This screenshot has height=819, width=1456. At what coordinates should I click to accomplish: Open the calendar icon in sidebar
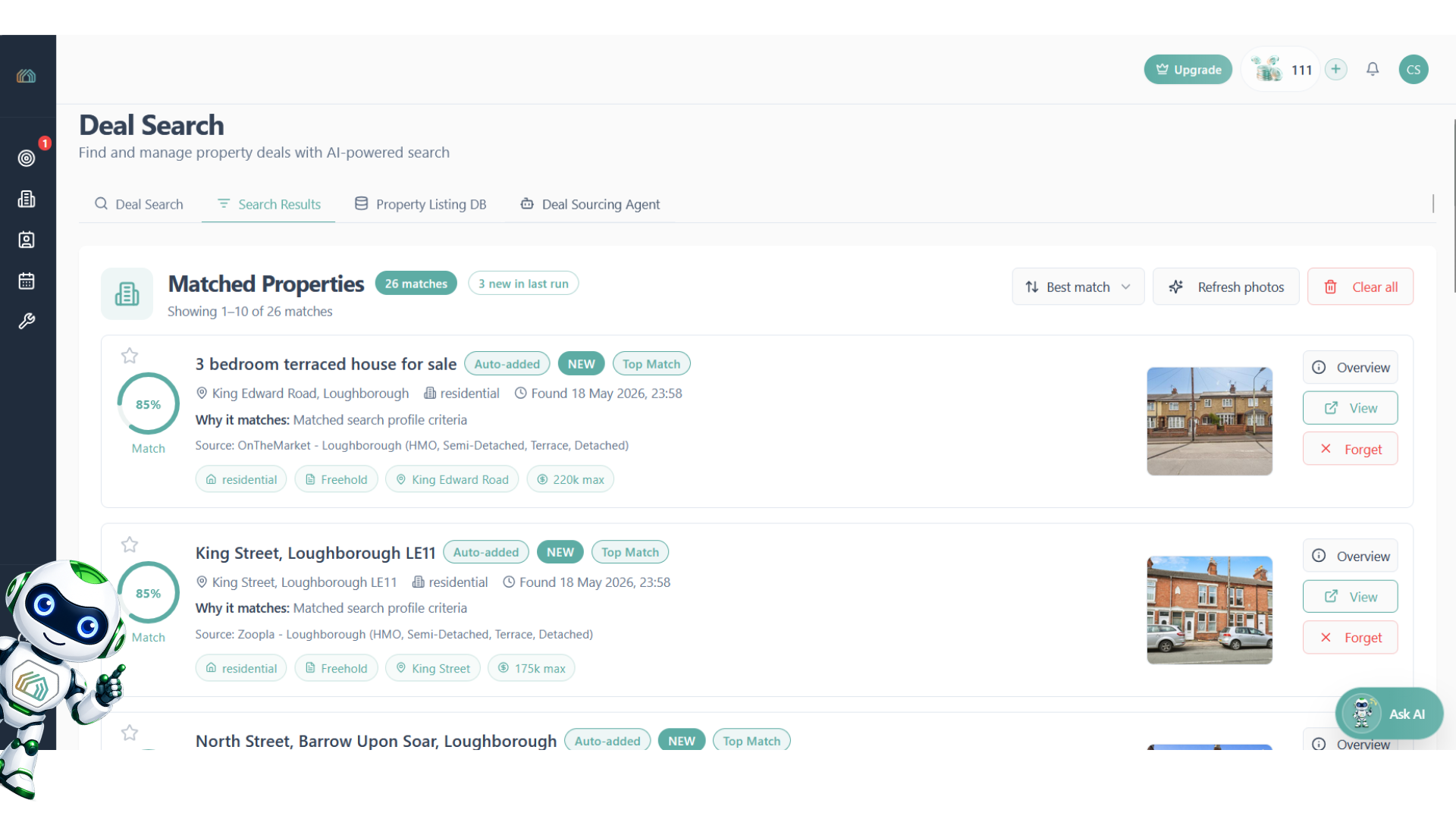(27, 281)
